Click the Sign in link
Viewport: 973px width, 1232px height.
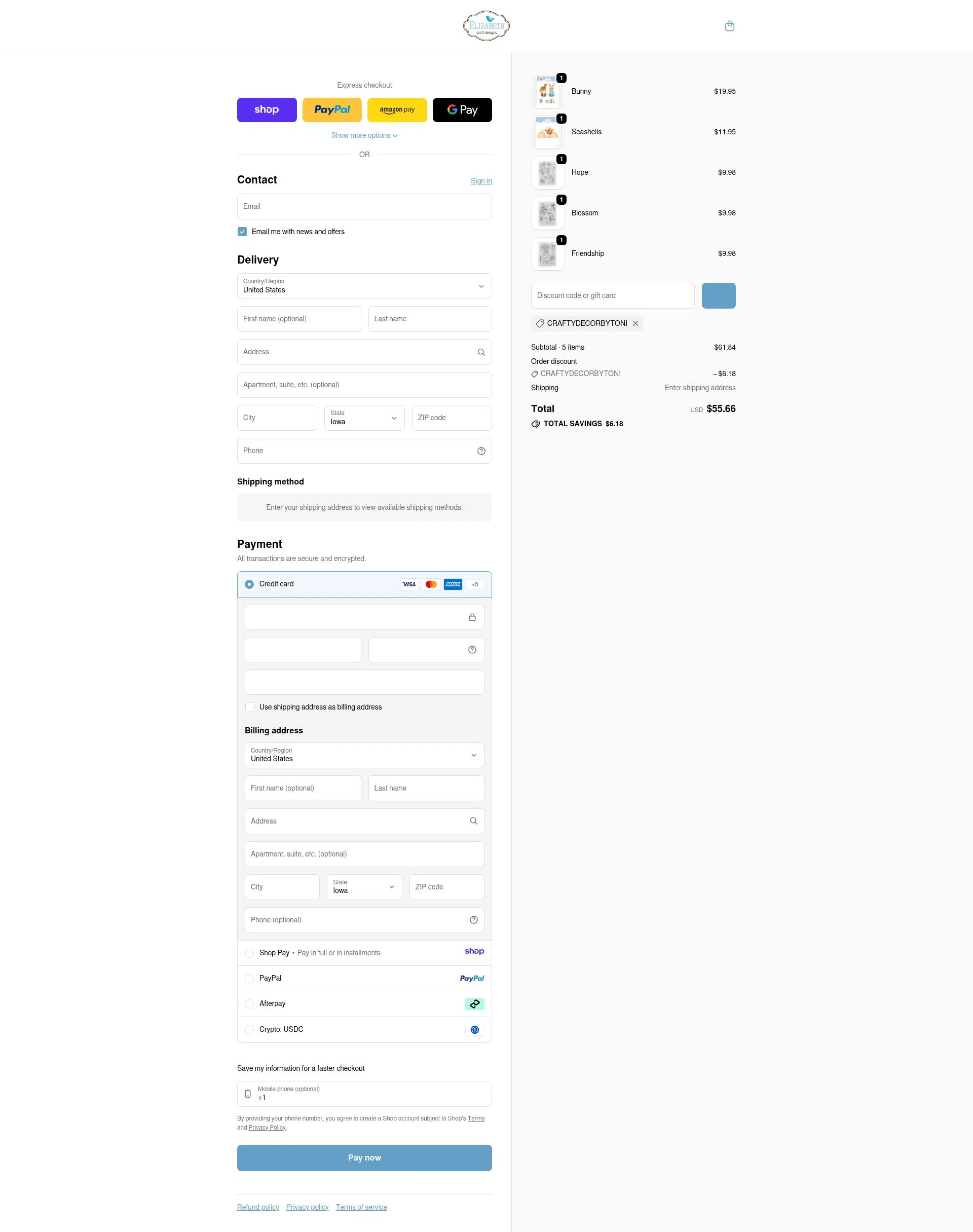click(481, 181)
